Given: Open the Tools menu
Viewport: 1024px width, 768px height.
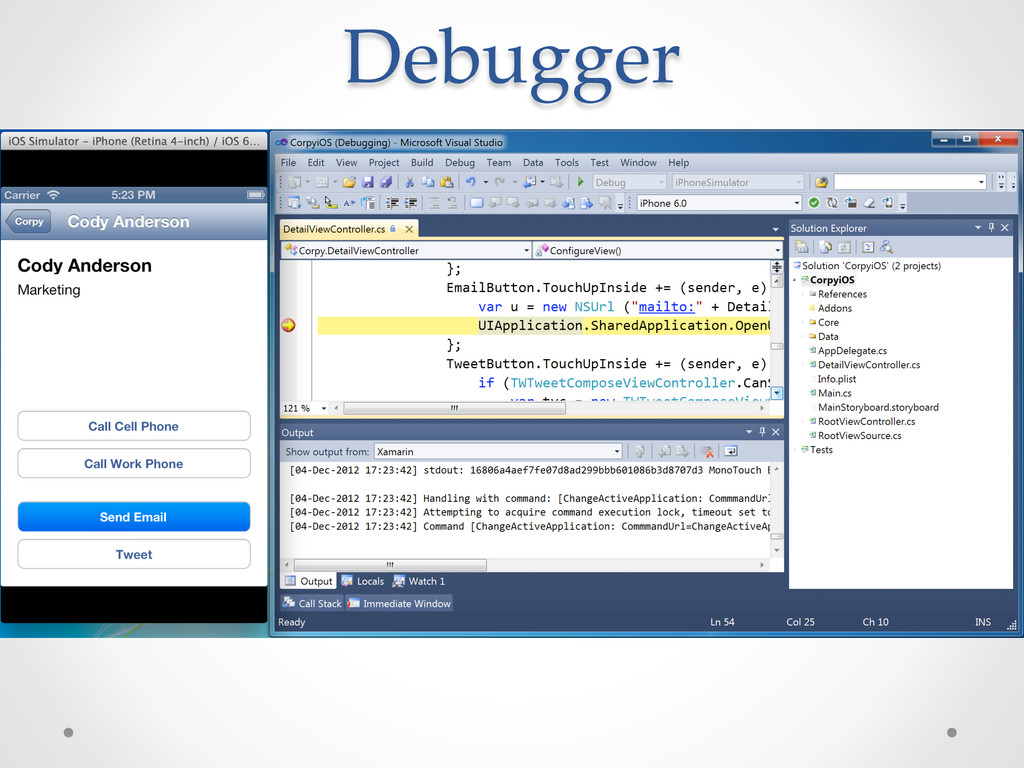Looking at the screenshot, I should [x=566, y=163].
